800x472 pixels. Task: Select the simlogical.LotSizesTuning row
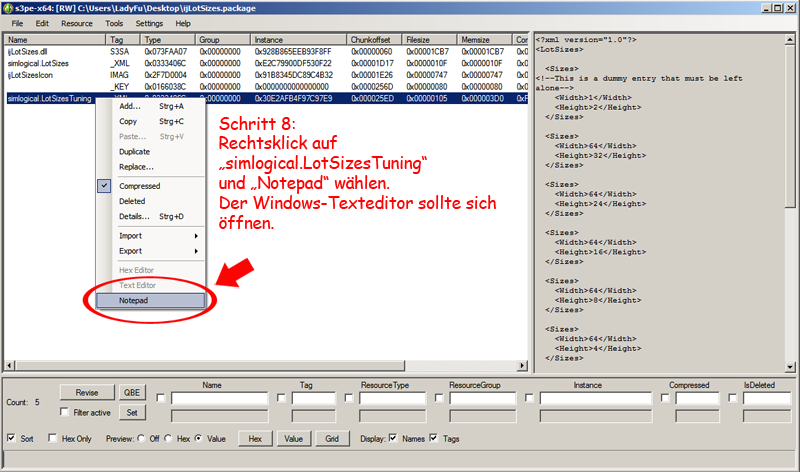[x=266, y=98]
